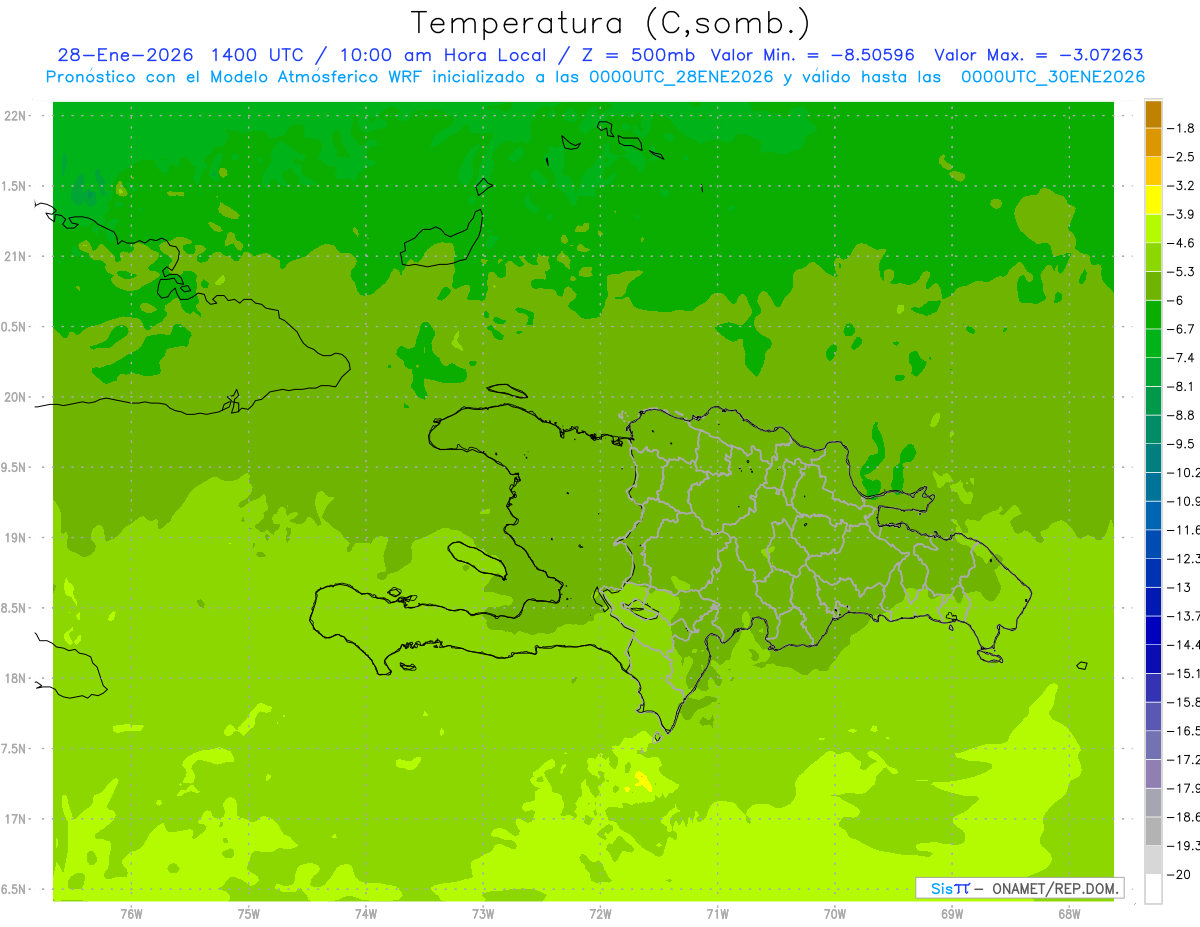Click the "-9.5" colorbar value
Viewport: 1200px width, 927px height.
(x=1182, y=444)
